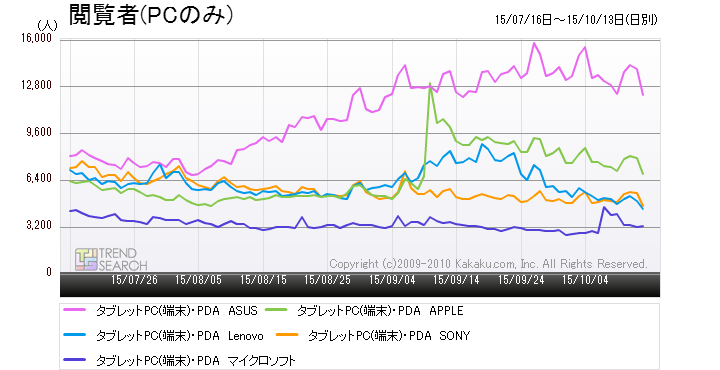720x370 pixels.
Task: Click the 15/07/26 date axis label
Action: [134, 280]
